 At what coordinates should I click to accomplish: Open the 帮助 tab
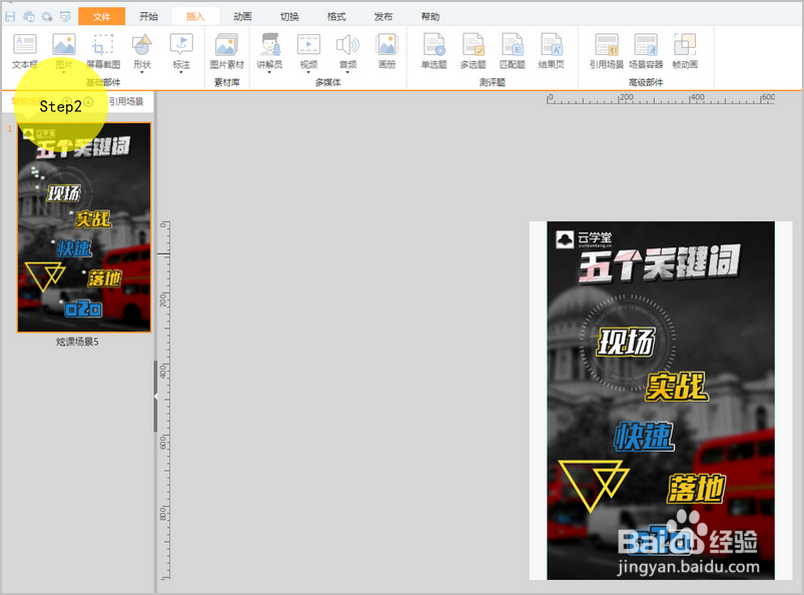(x=430, y=16)
